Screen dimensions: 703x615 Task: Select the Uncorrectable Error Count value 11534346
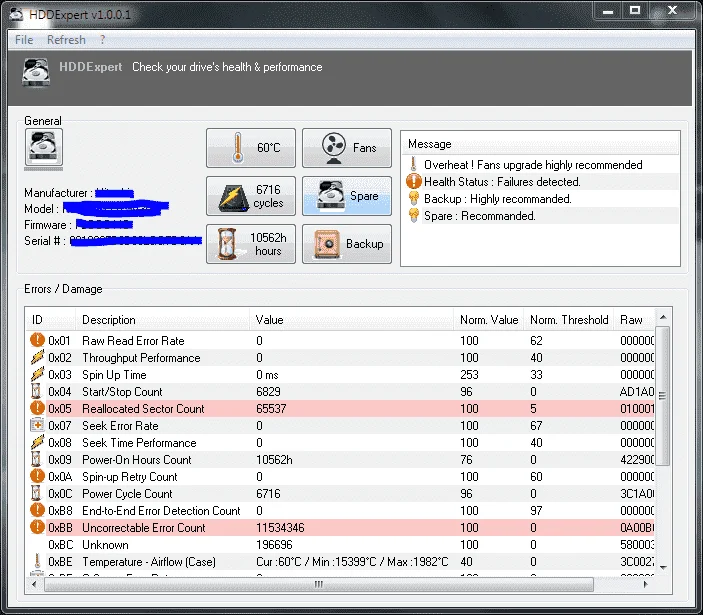click(x=280, y=528)
